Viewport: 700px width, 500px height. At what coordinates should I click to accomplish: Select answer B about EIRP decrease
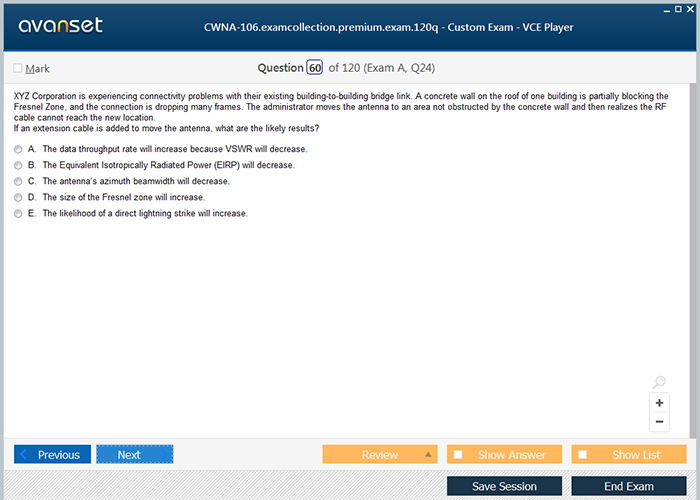tap(19, 165)
